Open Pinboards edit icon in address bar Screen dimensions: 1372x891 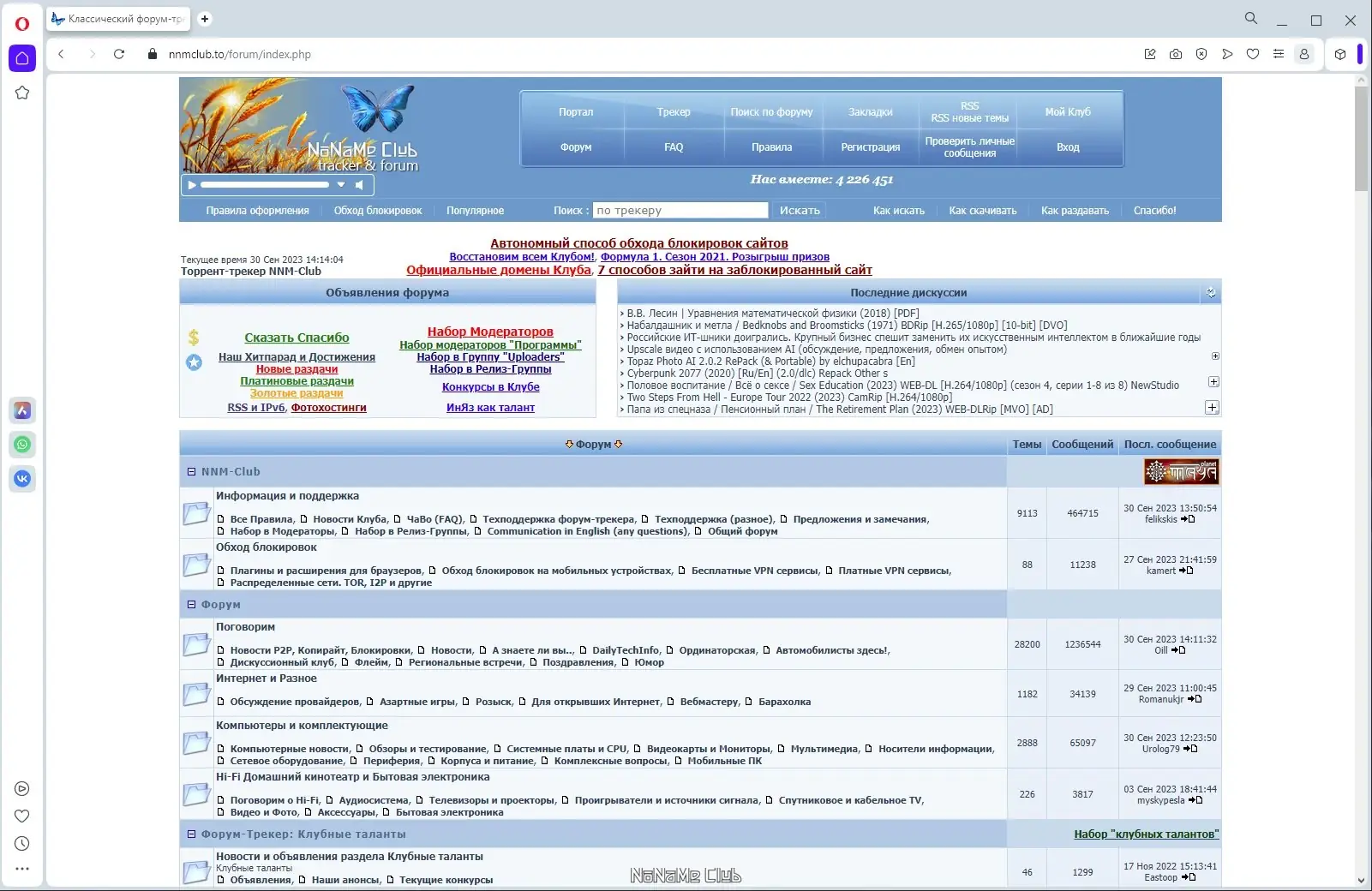1150,54
